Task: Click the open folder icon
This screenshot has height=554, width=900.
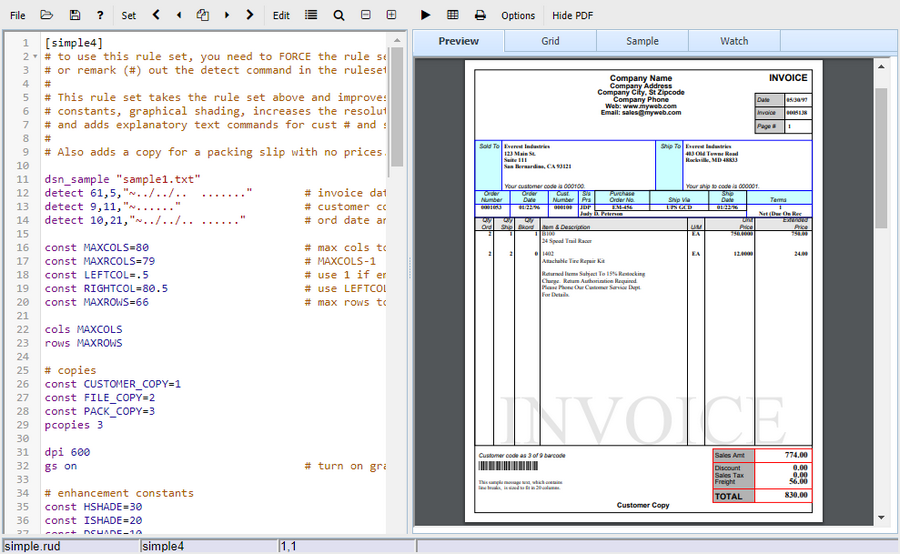Action: coord(46,15)
